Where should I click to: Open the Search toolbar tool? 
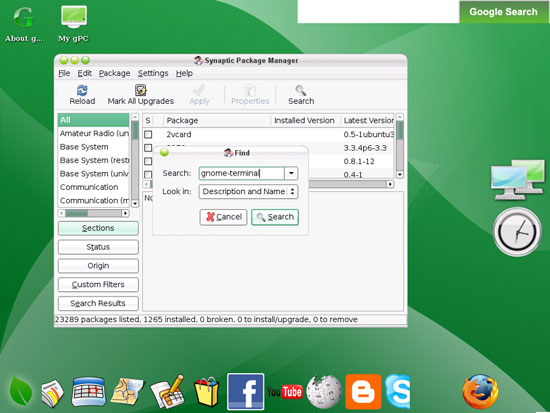pyautogui.click(x=301, y=95)
